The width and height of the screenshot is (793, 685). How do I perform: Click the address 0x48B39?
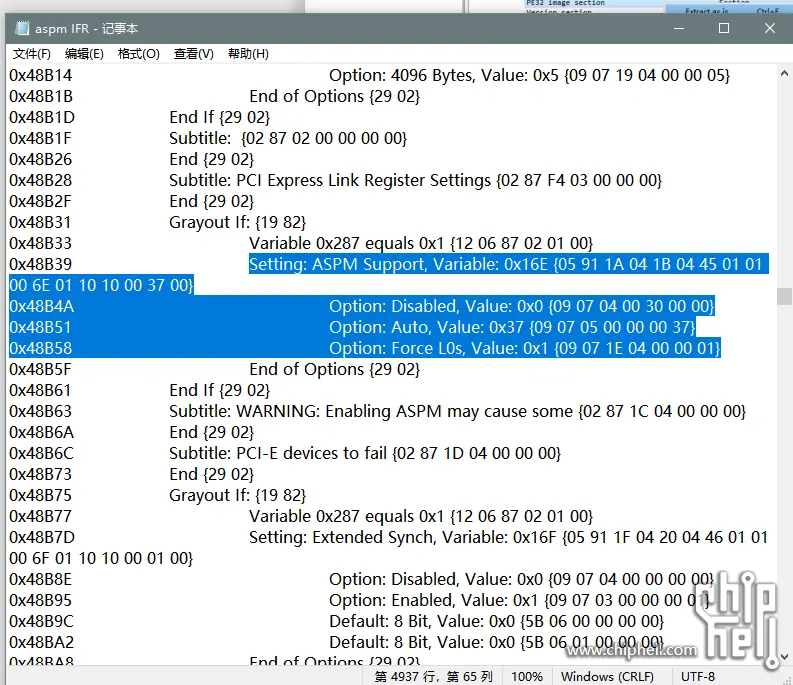coord(40,264)
